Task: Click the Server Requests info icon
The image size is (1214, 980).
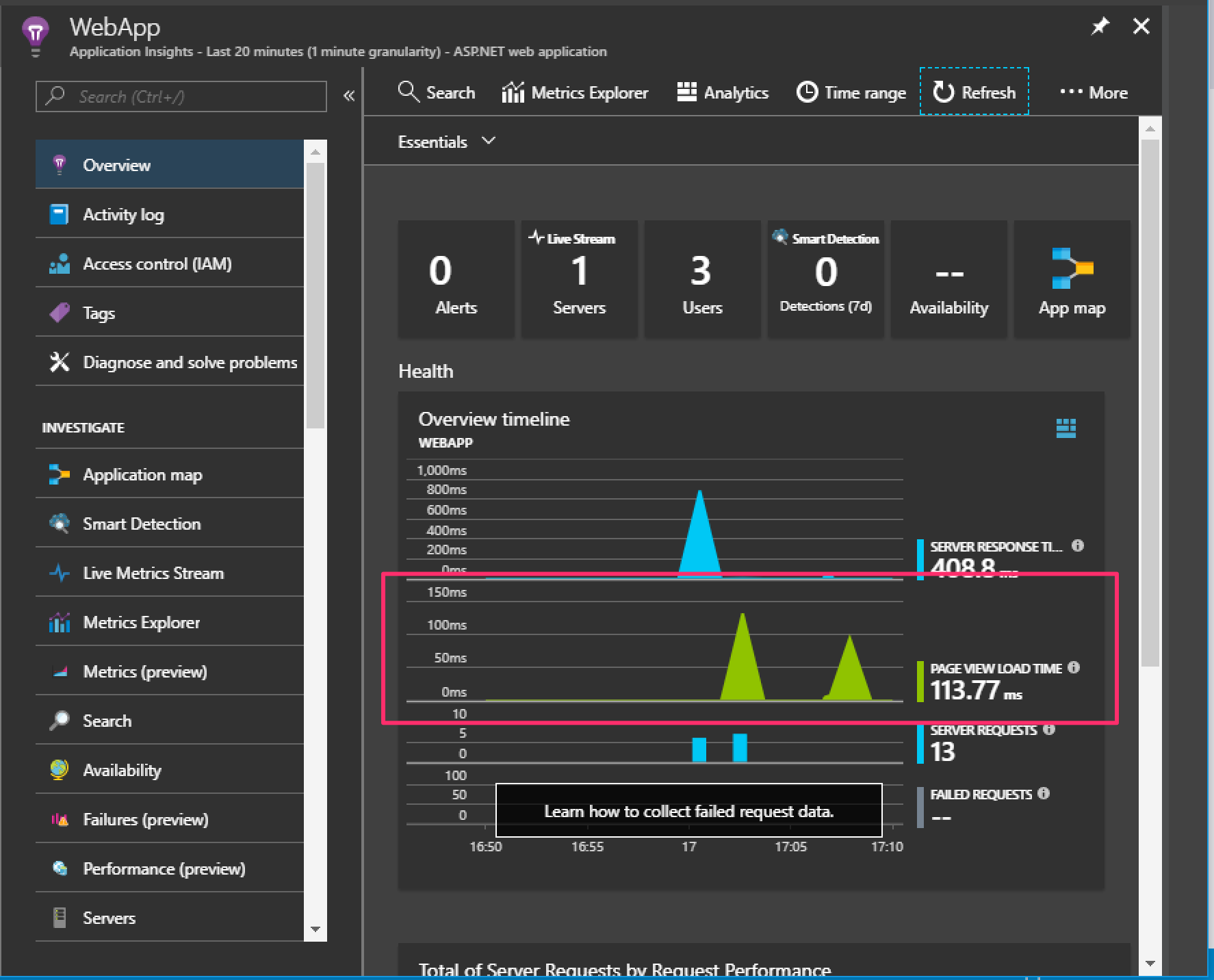Action: pyautogui.click(x=1049, y=730)
